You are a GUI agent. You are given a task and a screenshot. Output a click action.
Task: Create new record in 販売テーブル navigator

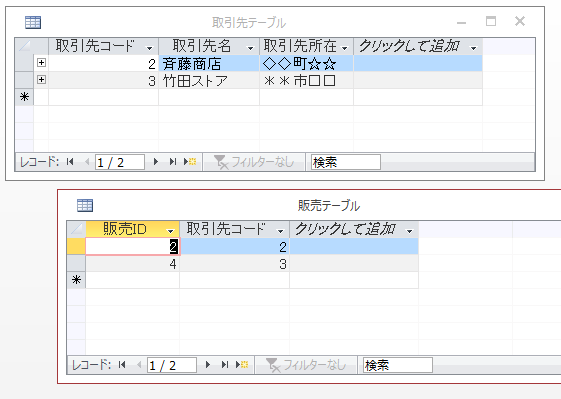coord(242,365)
